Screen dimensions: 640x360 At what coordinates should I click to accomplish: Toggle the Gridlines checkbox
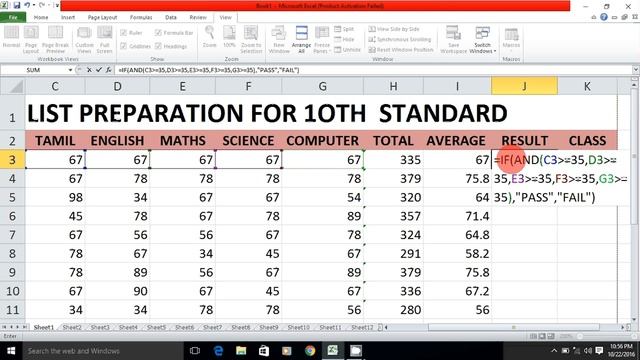(136, 46)
